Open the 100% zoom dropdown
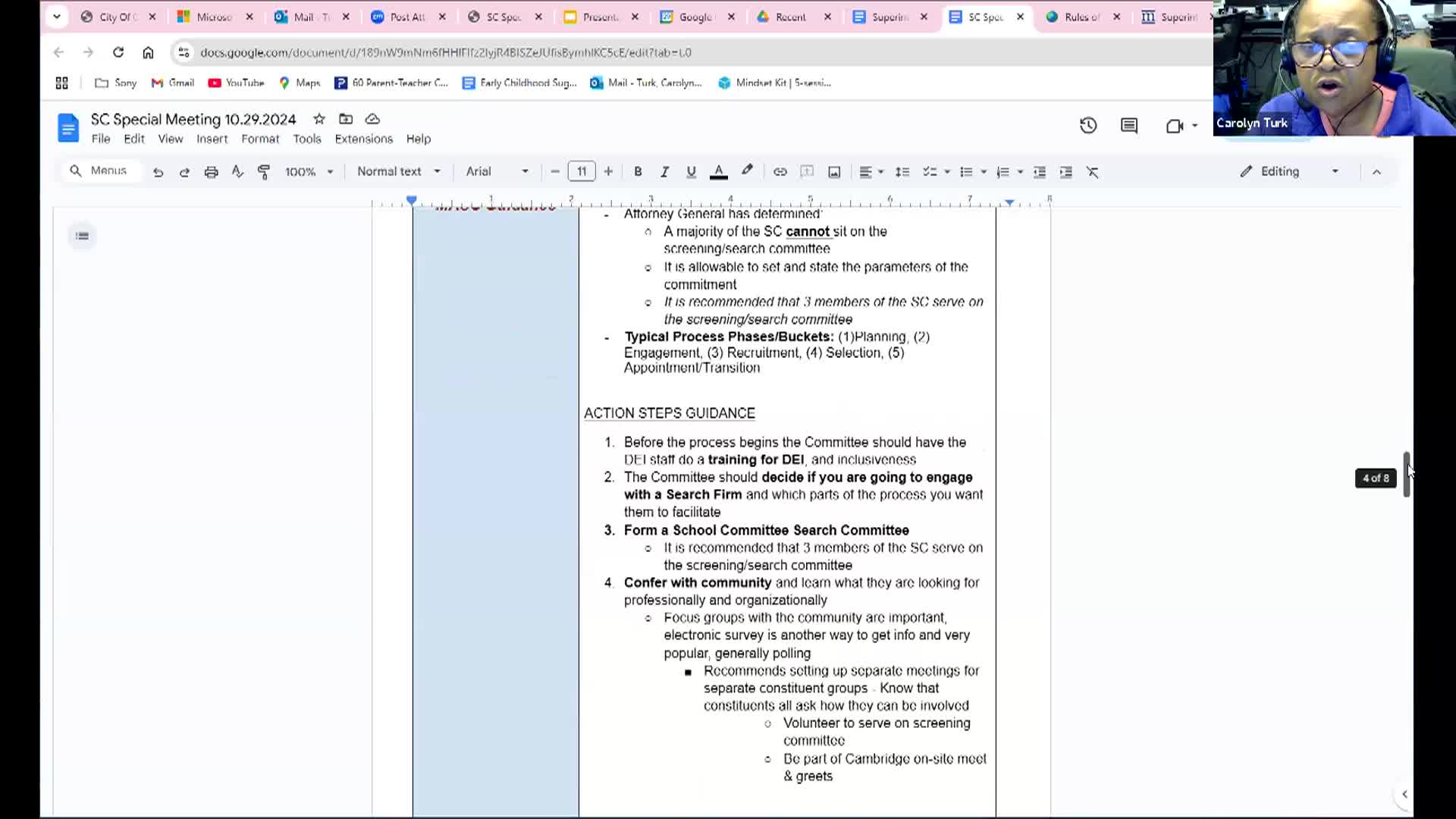 (309, 172)
